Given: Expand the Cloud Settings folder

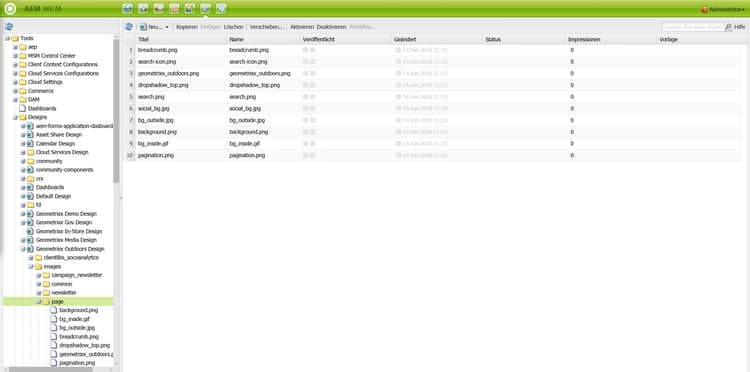Looking at the screenshot, I should (15, 82).
